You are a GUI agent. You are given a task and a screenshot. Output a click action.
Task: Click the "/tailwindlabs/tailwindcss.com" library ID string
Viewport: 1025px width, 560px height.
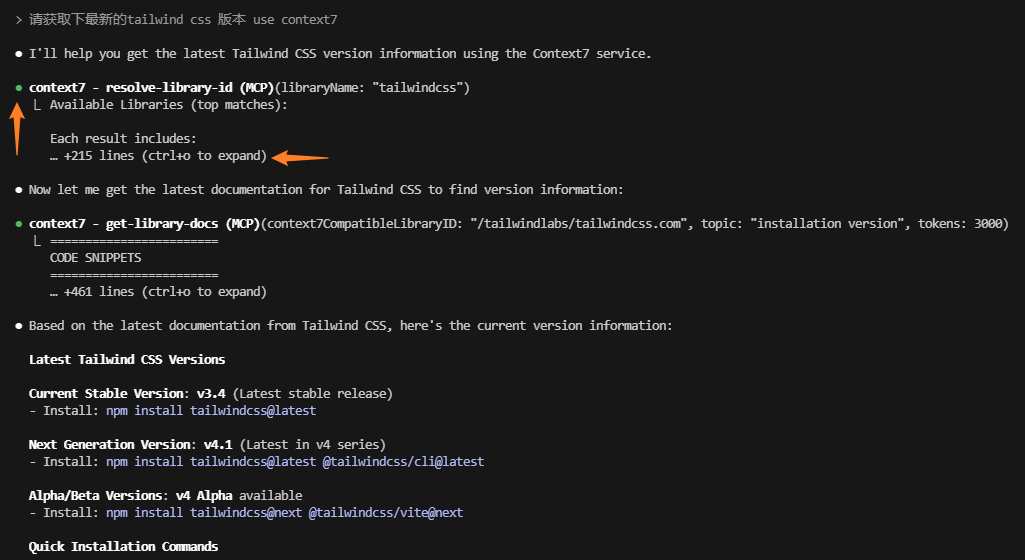[582, 224]
